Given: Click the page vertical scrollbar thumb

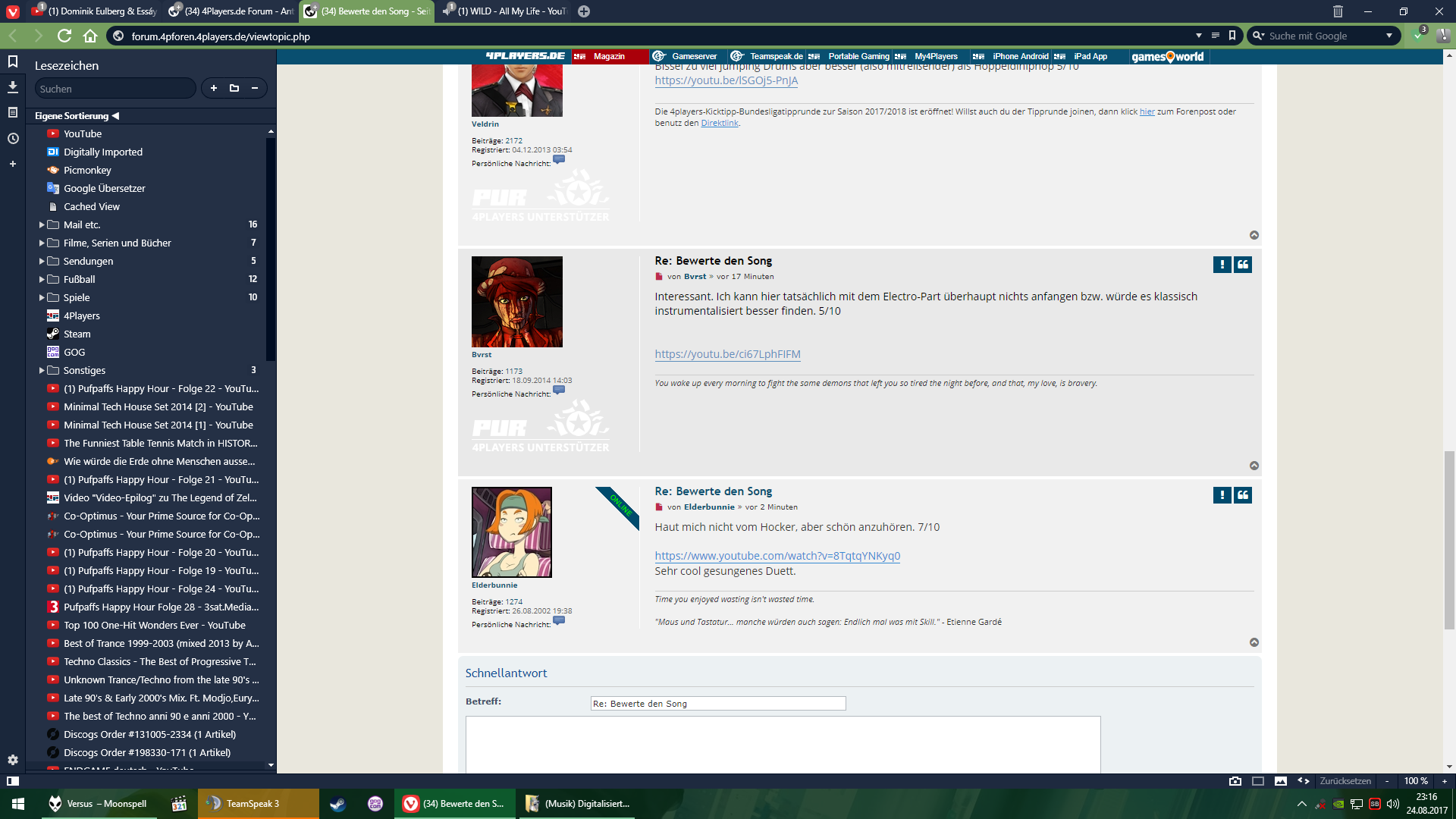Looking at the screenshot, I should tap(1449, 540).
